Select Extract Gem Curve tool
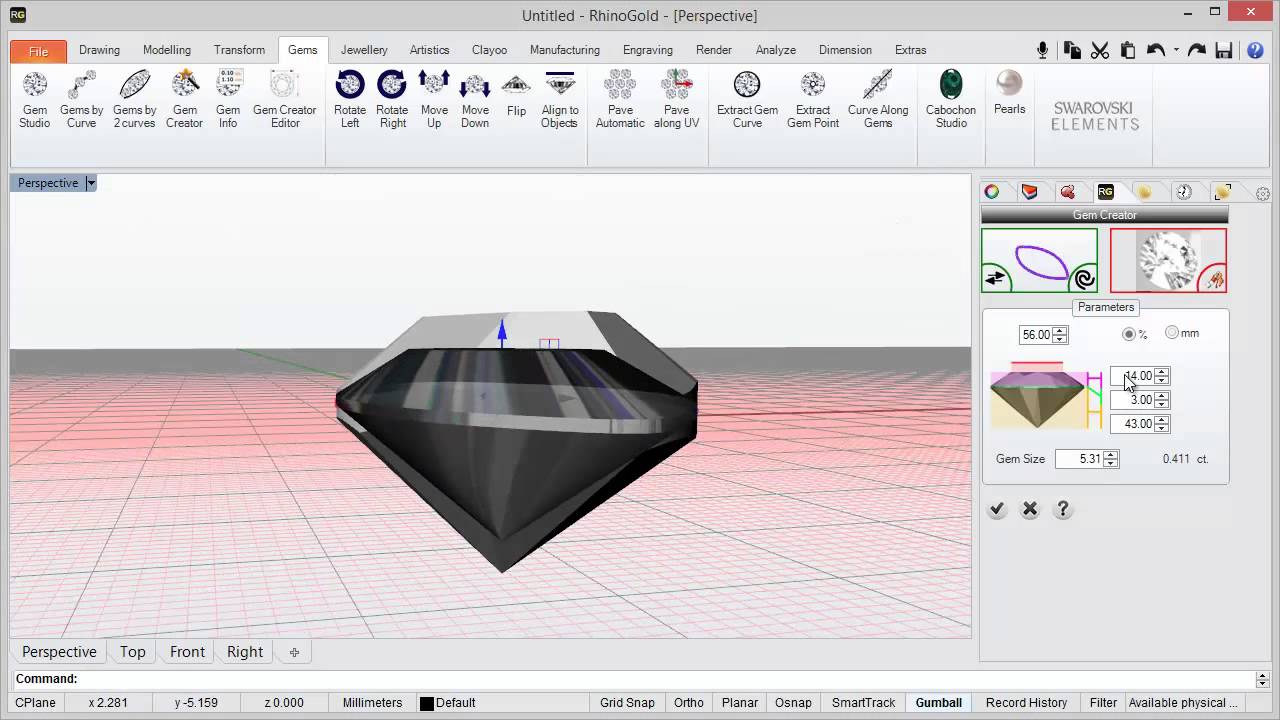 (x=747, y=100)
